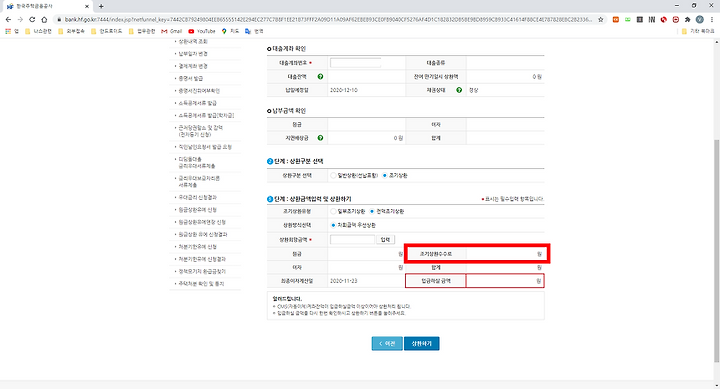Click the IN extension icon
The height and width of the screenshot is (389, 720).
tap(652, 19)
